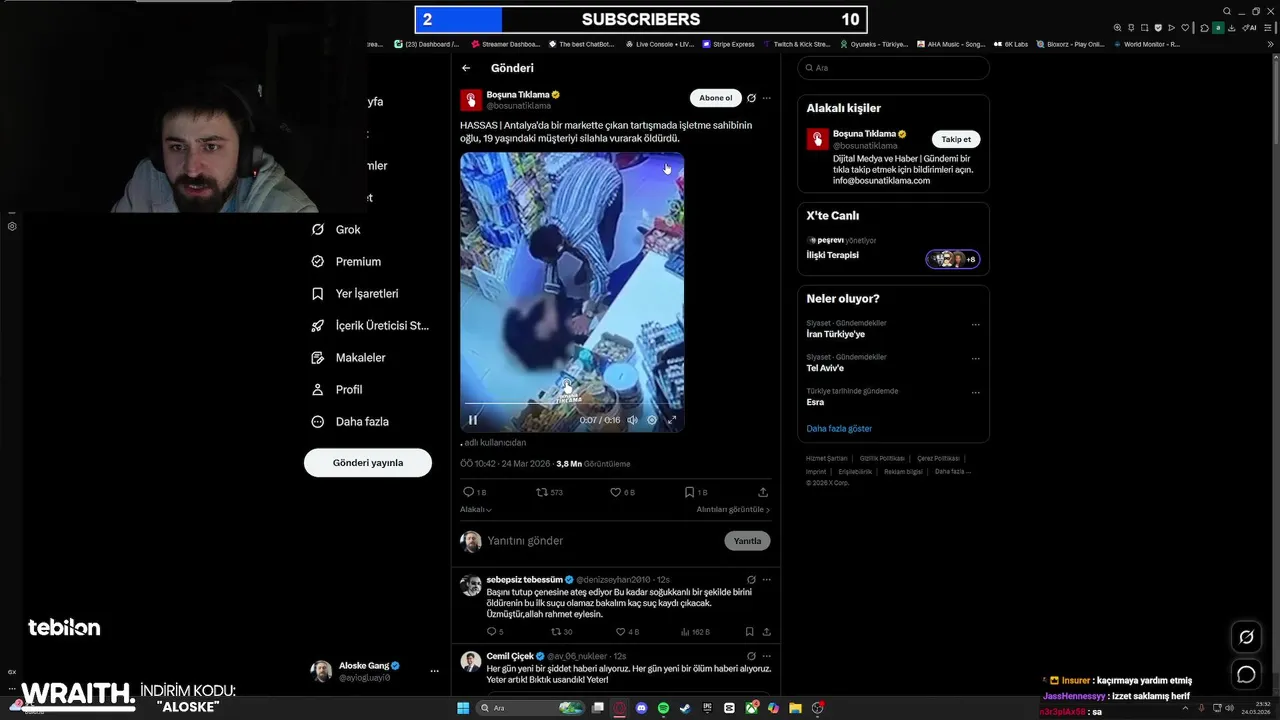Go back with the arrow beside Gönderi

466,68
